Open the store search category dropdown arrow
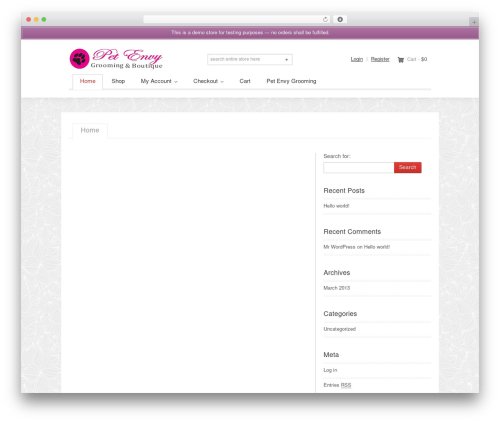 (x=286, y=60)
